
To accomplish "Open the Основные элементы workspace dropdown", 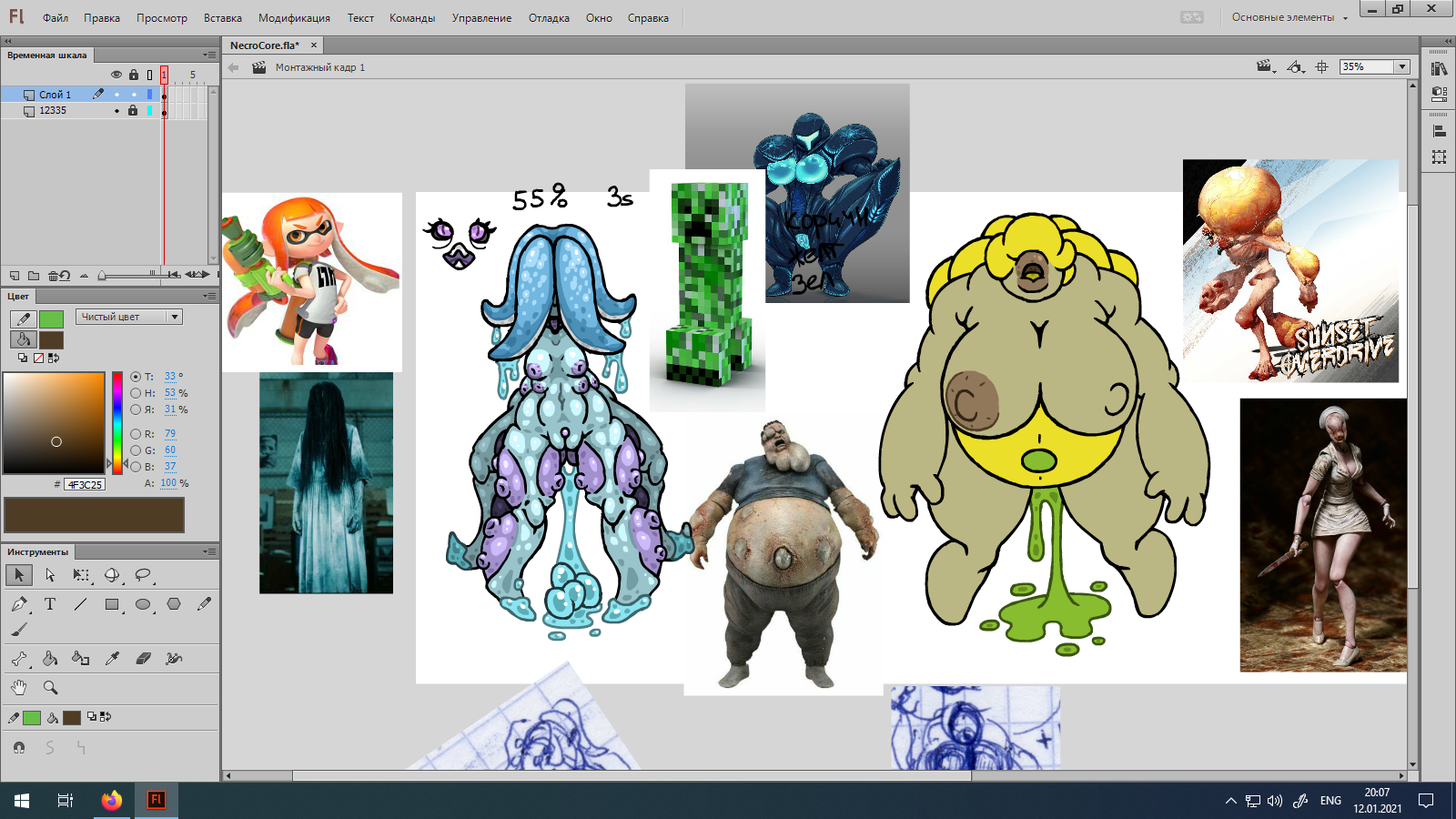I will coord(1289,17).
